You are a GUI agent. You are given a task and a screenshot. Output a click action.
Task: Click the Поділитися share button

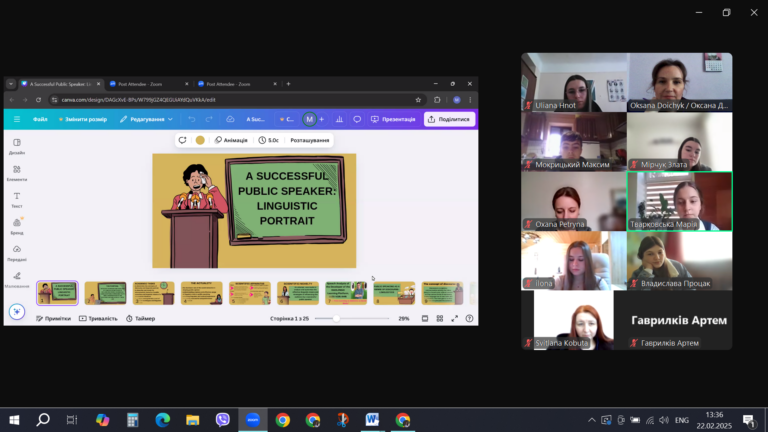(449, 119)
